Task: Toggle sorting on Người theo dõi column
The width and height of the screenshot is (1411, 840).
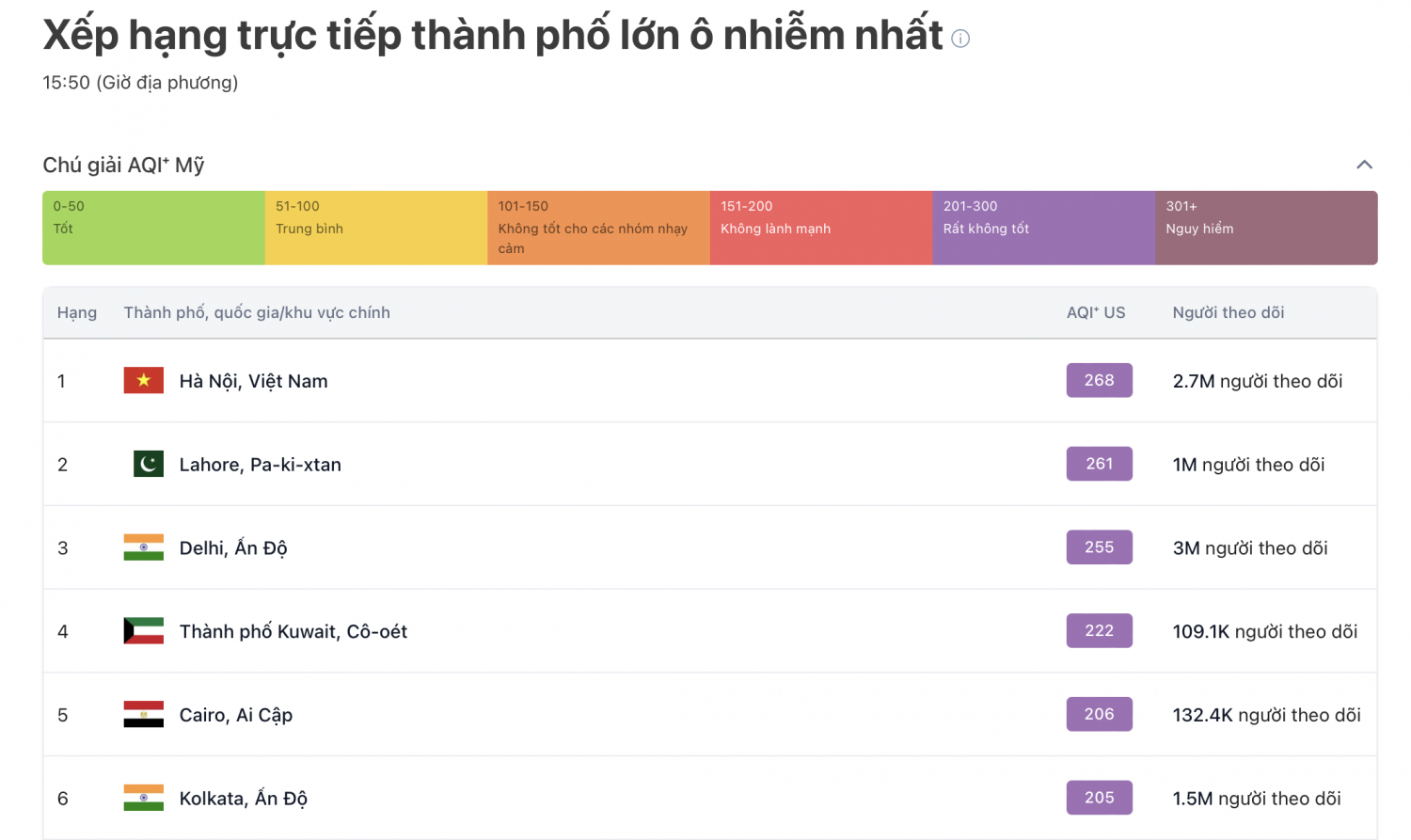Action: (1228, 311)
